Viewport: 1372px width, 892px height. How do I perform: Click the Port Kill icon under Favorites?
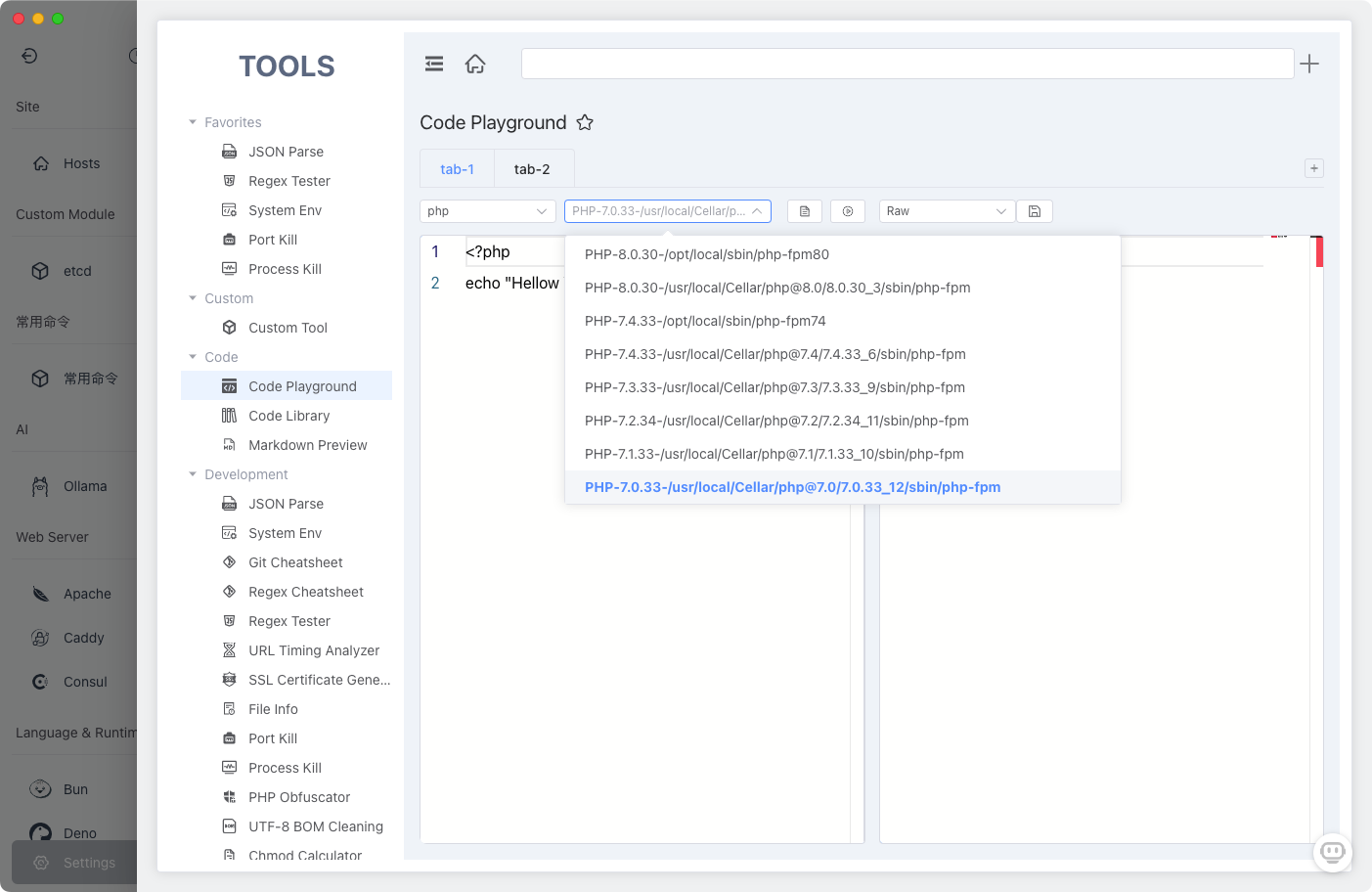tap(229, 240)
